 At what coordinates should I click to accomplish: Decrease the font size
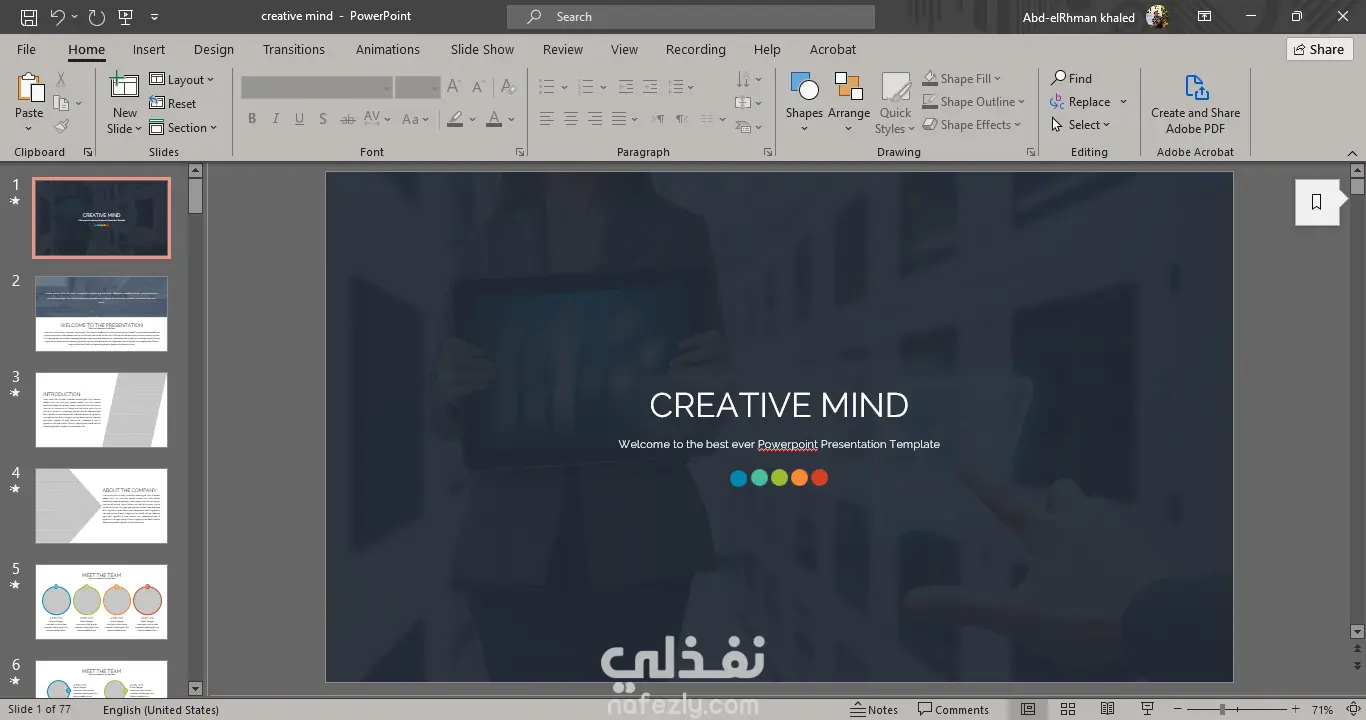pos(477,87)
